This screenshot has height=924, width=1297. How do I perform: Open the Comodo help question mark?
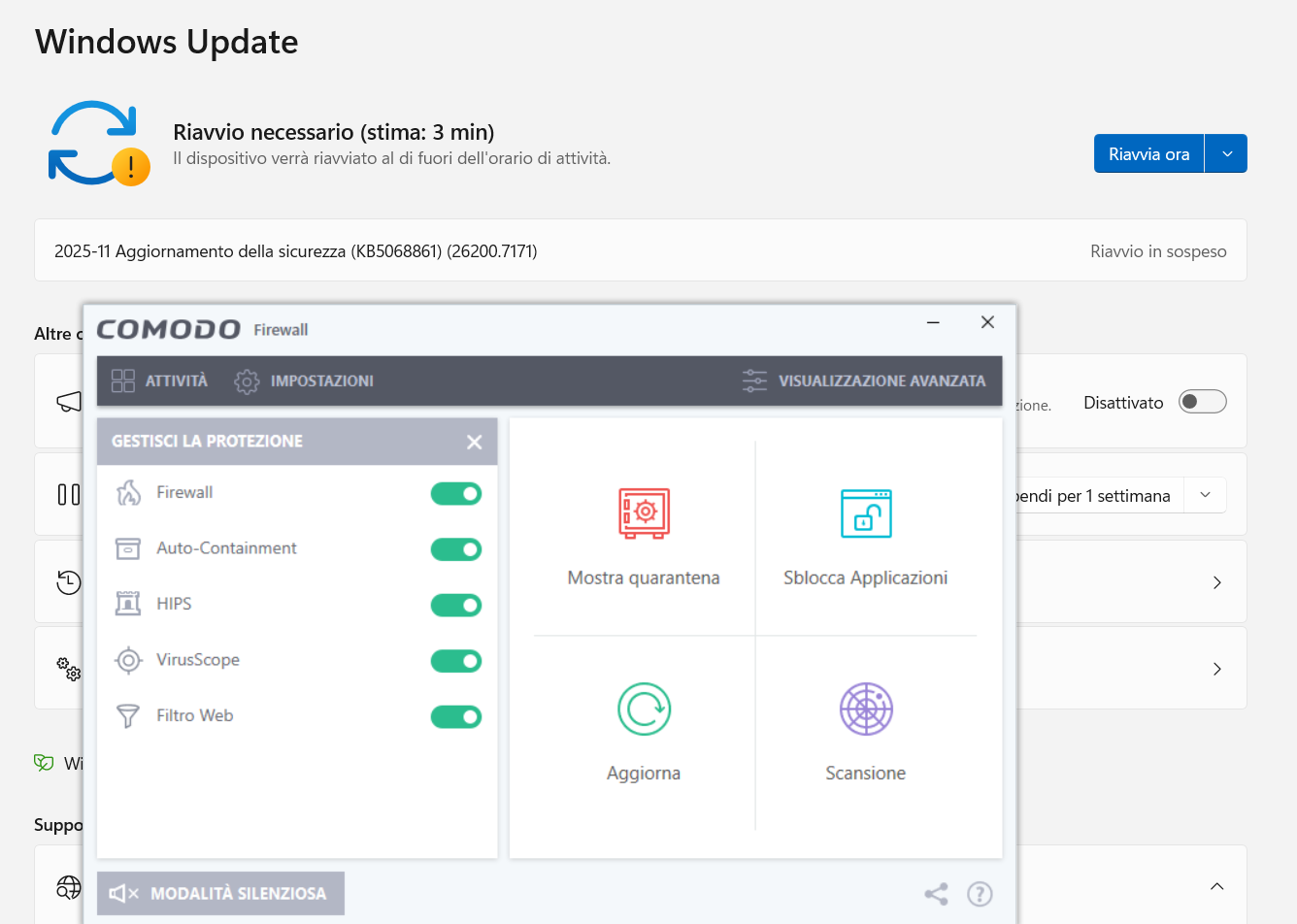981,894
